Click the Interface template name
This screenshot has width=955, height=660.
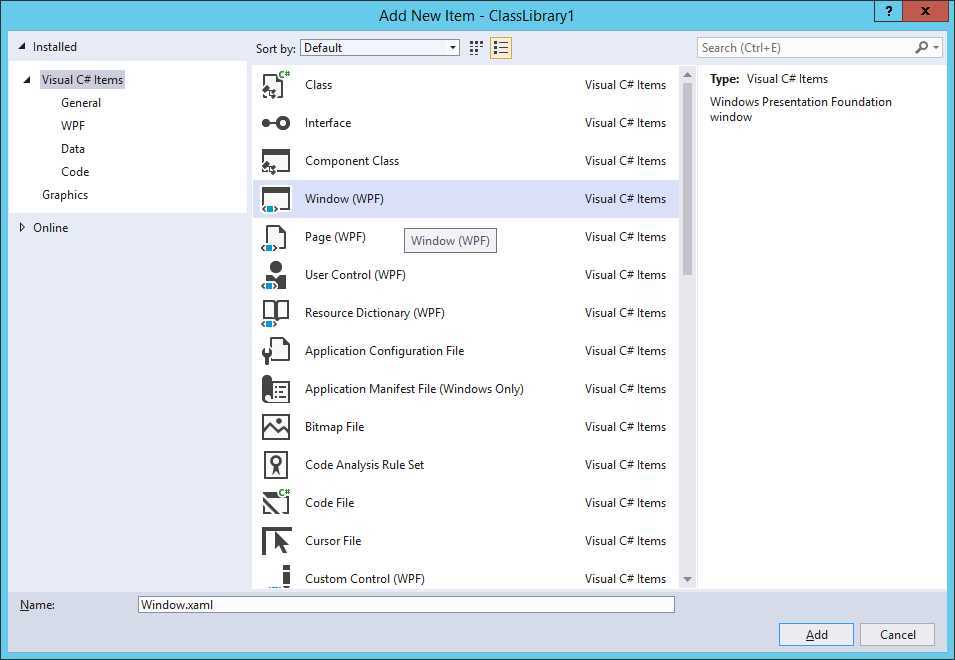(328, 123)
